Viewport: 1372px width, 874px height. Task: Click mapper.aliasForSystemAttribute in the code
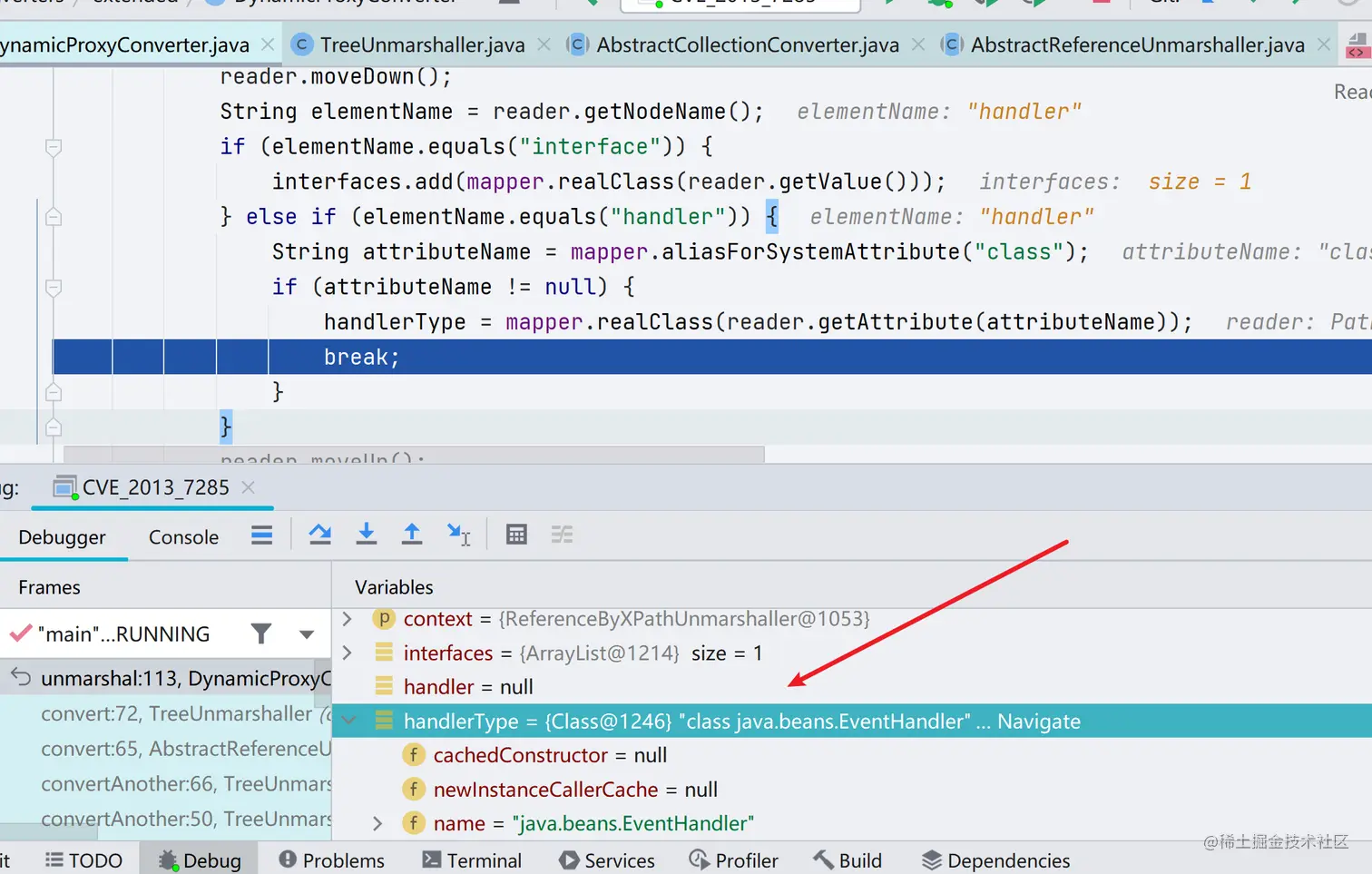(765, 251)
